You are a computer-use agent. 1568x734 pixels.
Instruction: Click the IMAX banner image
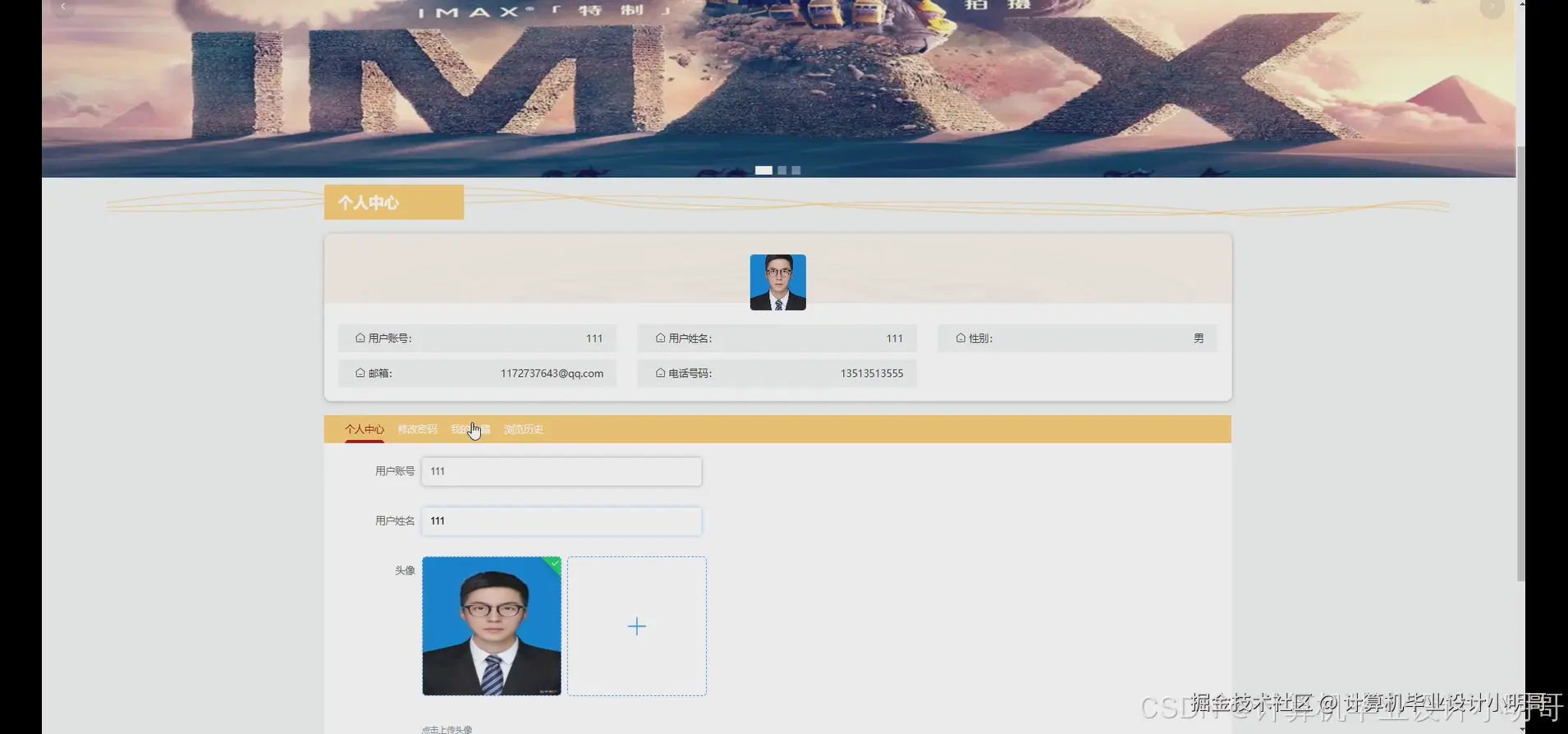point(778,88)
